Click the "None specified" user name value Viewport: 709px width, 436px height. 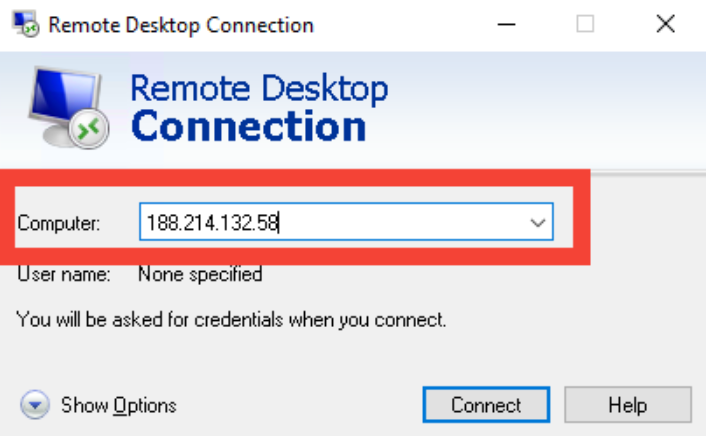click(200, 273)
